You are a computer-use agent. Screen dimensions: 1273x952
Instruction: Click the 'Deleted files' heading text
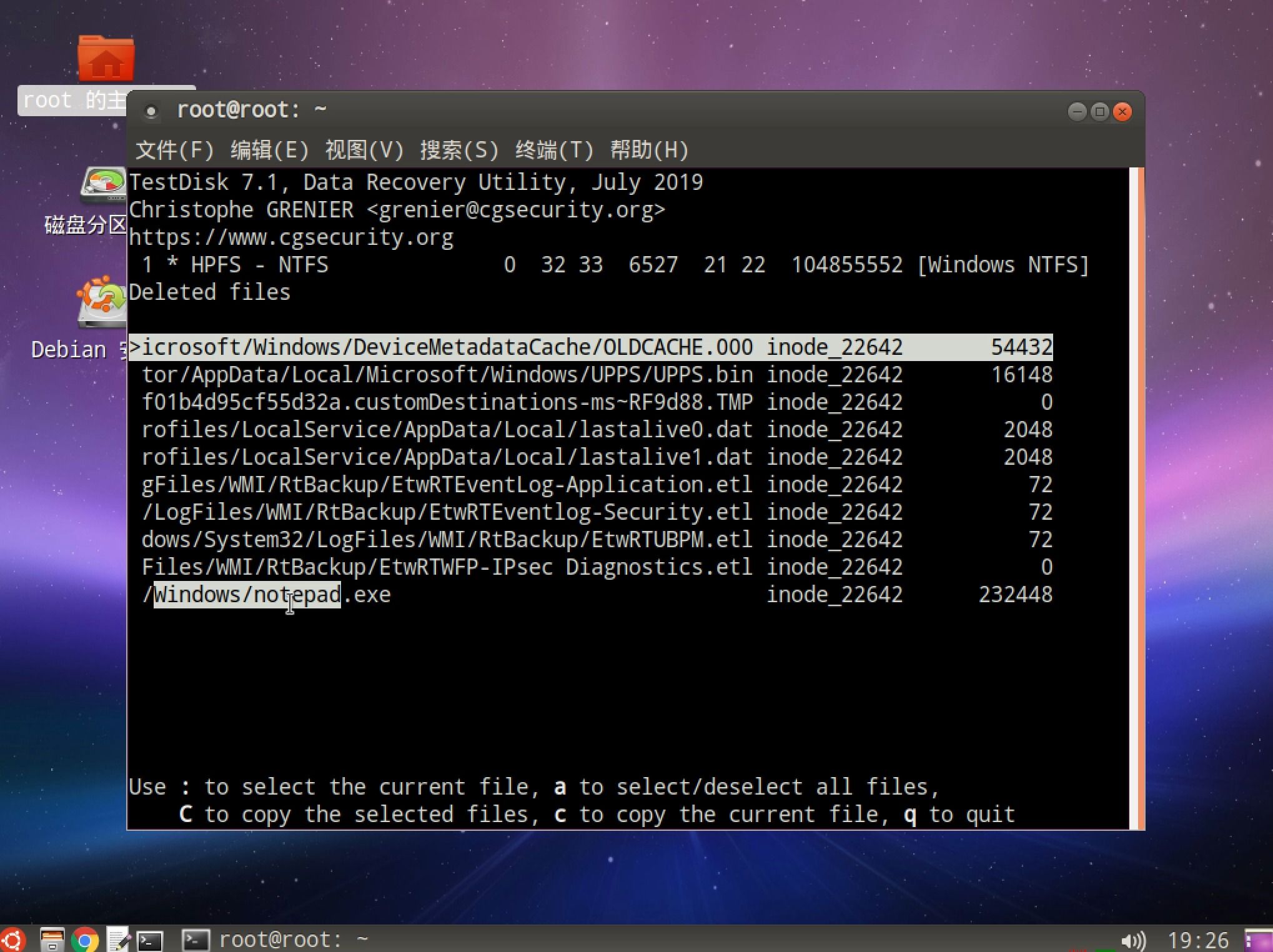point(210,292)
